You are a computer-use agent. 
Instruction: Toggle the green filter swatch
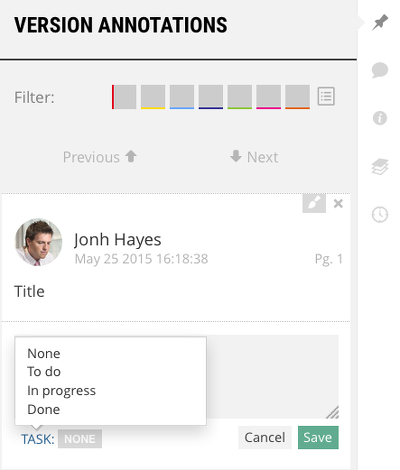point(240,97)
